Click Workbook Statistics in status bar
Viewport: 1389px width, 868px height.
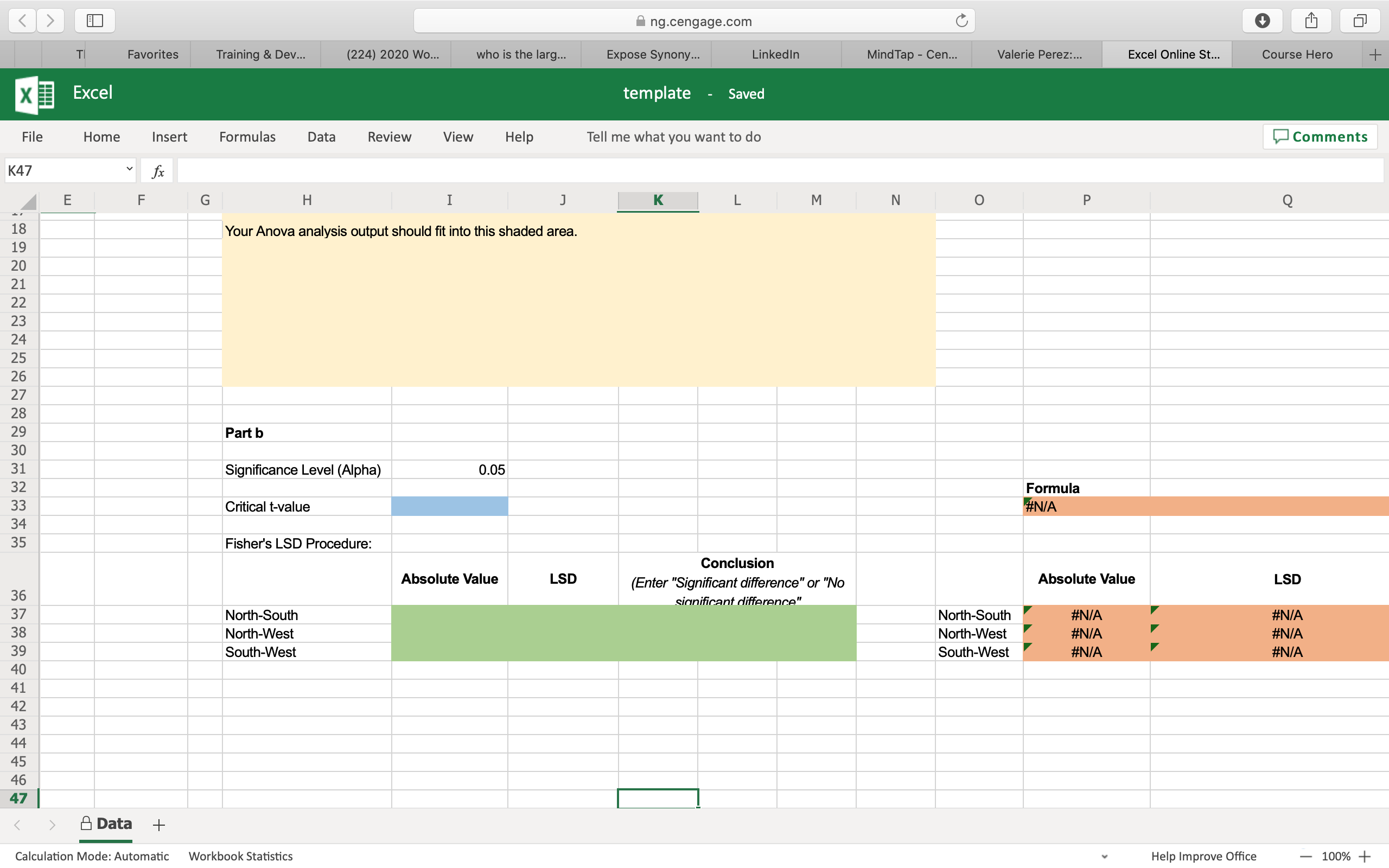coord(240,856)
